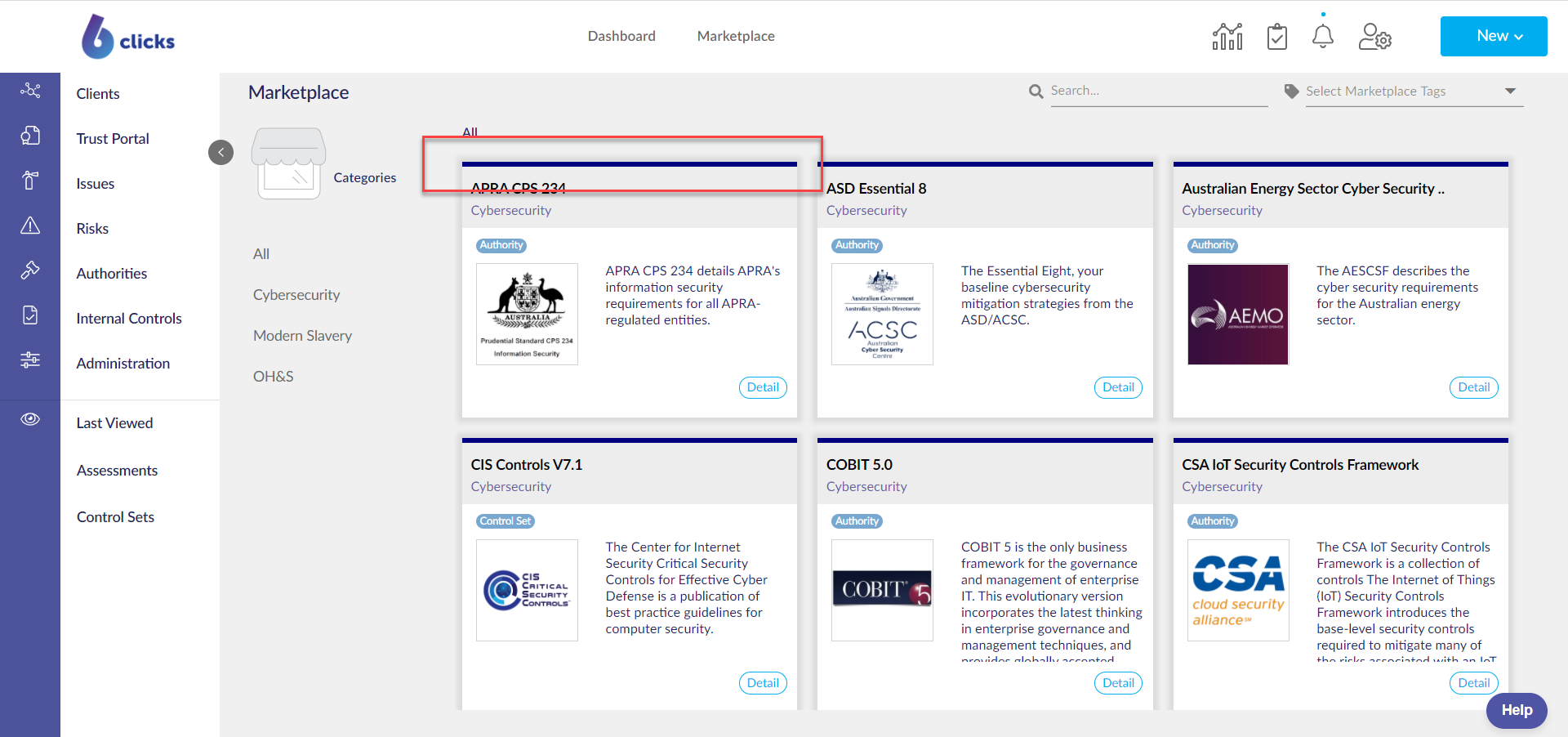Viewport: 1568px width, 737px height.
Task: Filter by Modern Slavery category
Action: [x=302, y=336]
